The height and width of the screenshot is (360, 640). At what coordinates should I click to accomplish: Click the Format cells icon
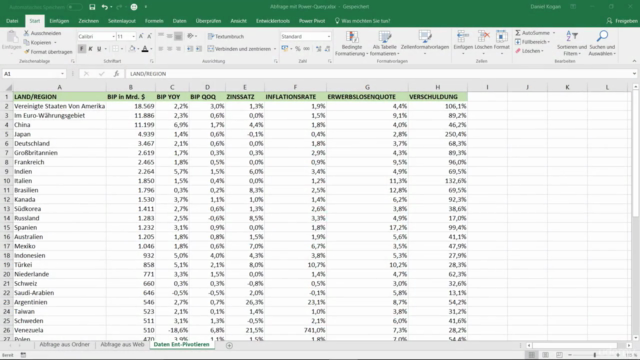[x=502, y=37]
